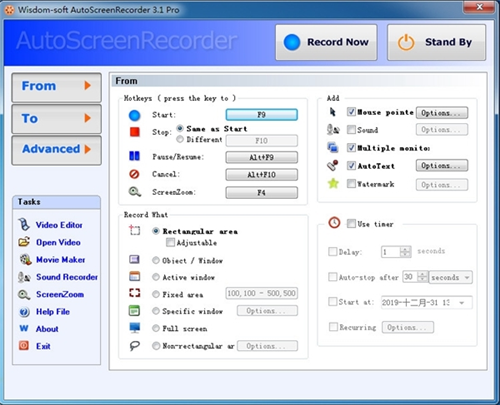This screenshot has width=500, height=405.
Task: Click the Delay seconds value field
Action: pos(390,252)
